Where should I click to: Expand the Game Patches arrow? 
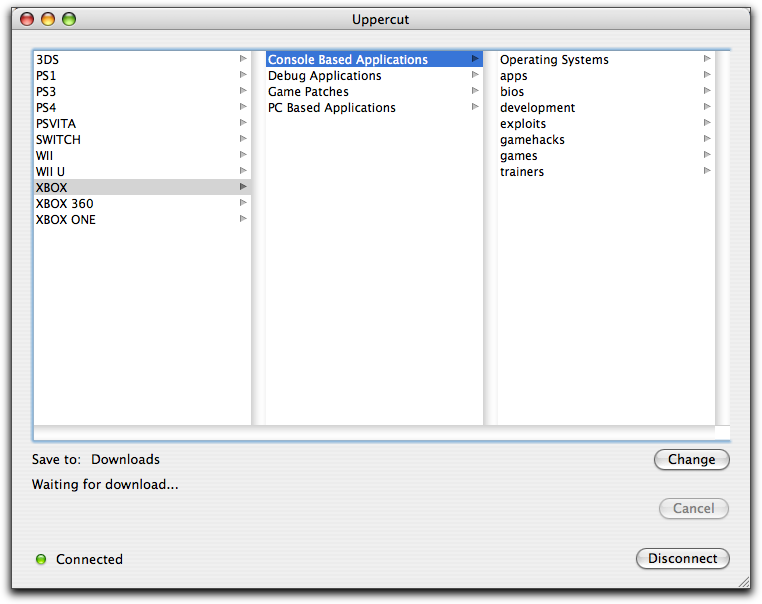click(x=475, y=91)
